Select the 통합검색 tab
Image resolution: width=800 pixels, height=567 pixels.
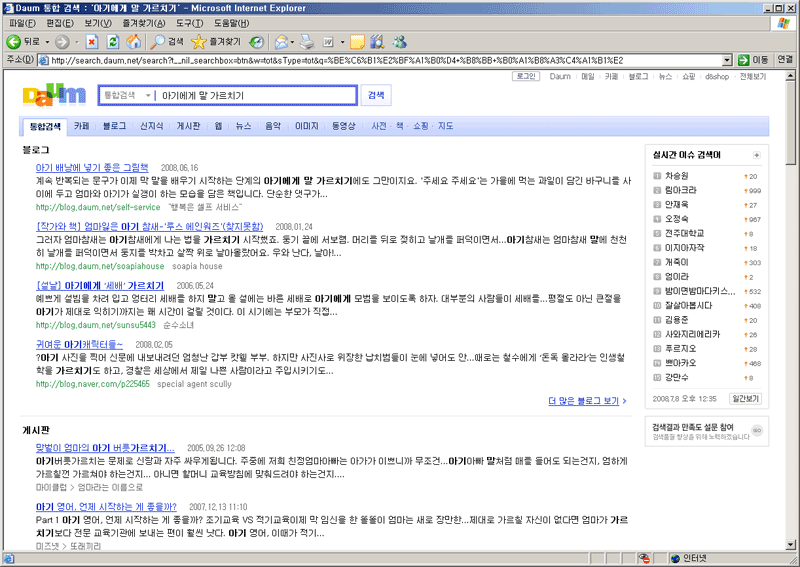(45, 127)
